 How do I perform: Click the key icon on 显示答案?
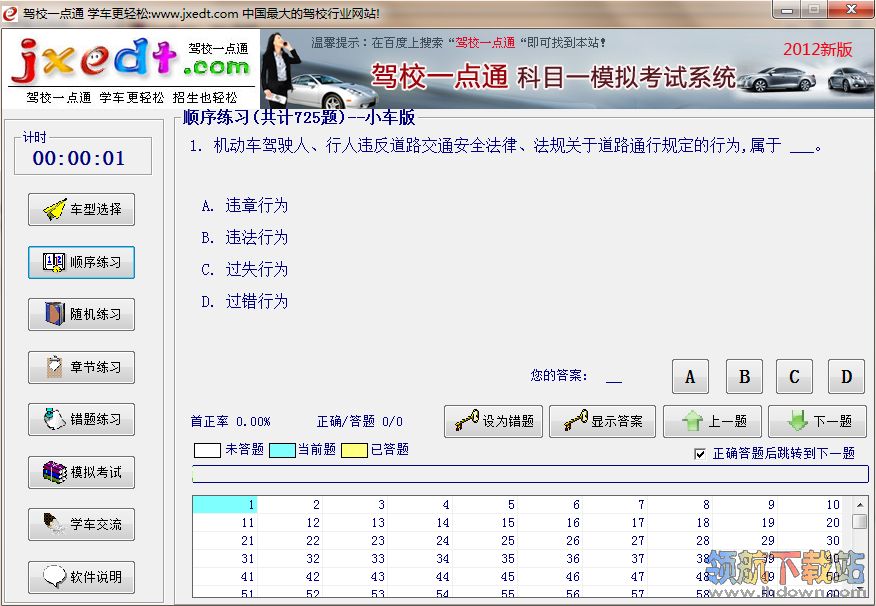click(575, 421)
